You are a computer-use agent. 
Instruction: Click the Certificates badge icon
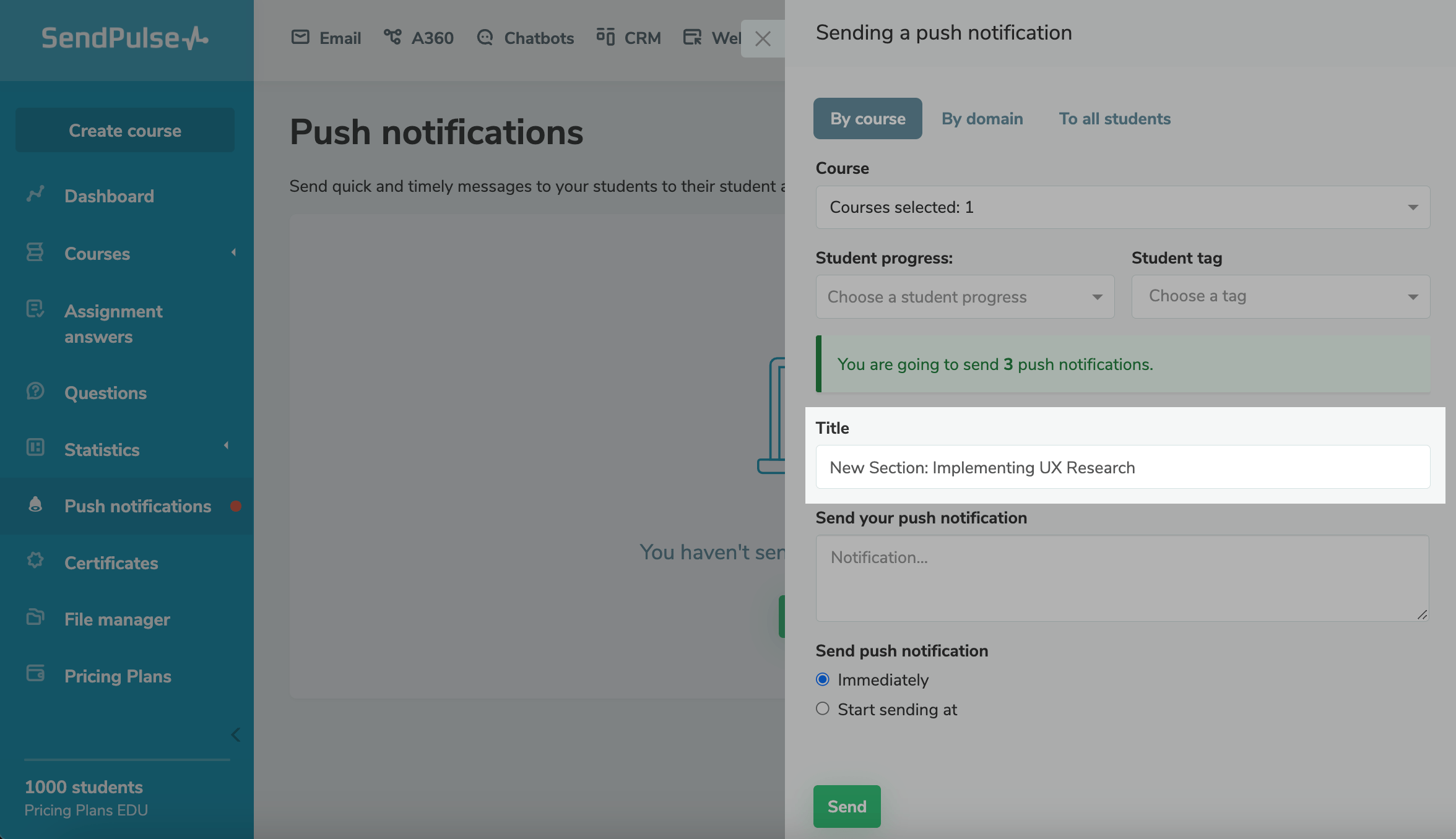35,561
